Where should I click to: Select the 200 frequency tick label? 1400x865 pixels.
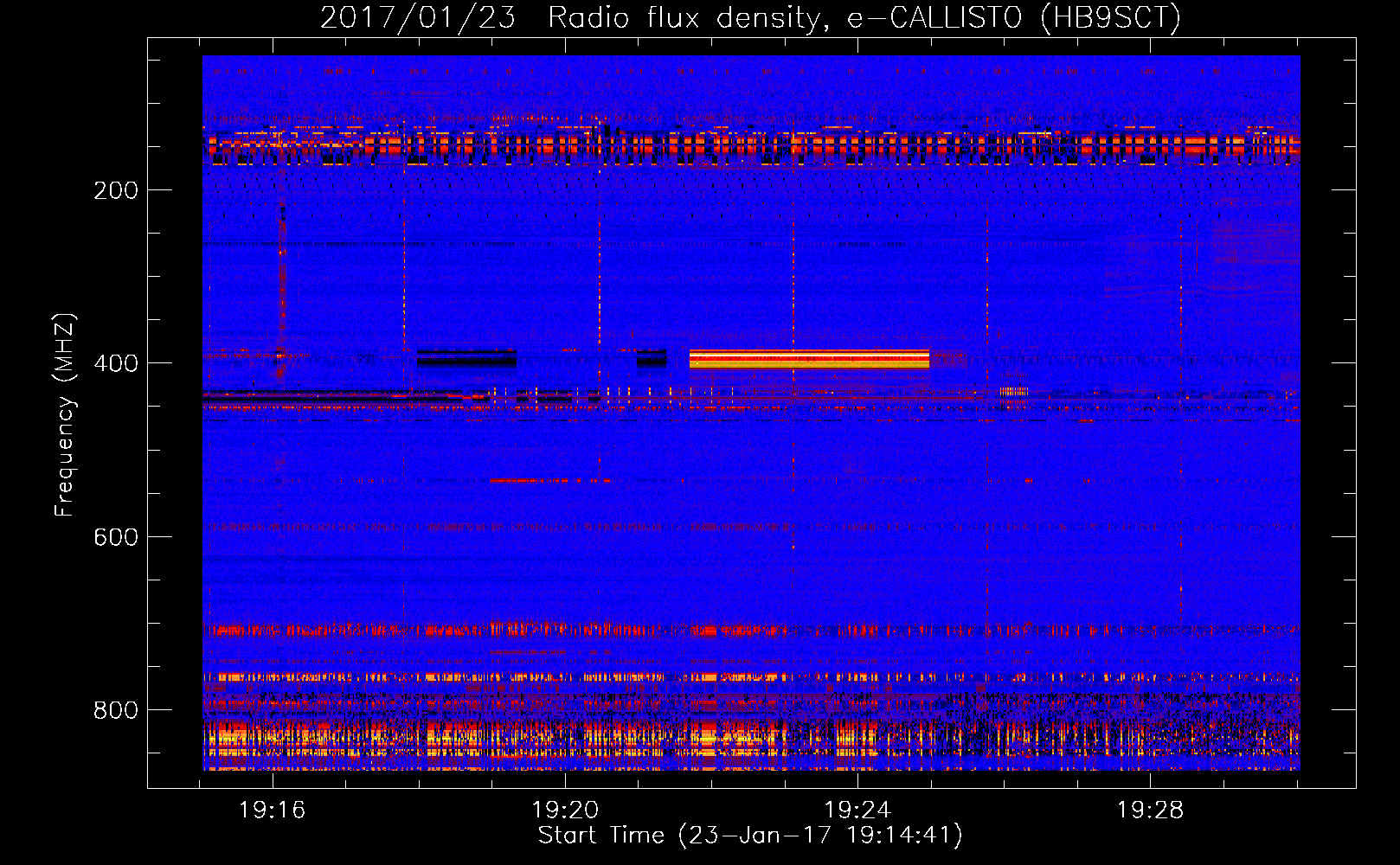click(x=116, y=190)
